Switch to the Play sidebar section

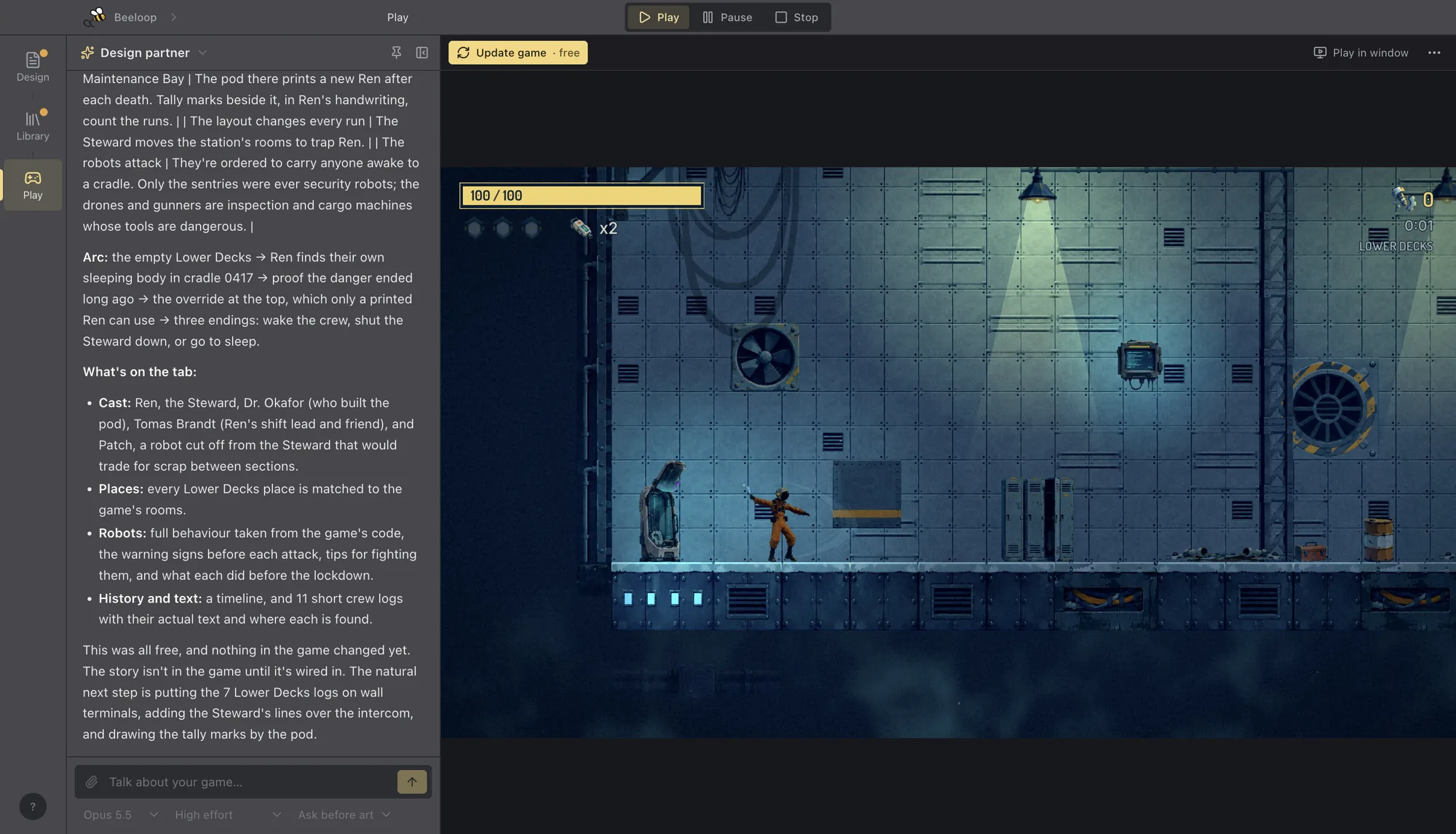pyautogui.click(x=33, y=185)
